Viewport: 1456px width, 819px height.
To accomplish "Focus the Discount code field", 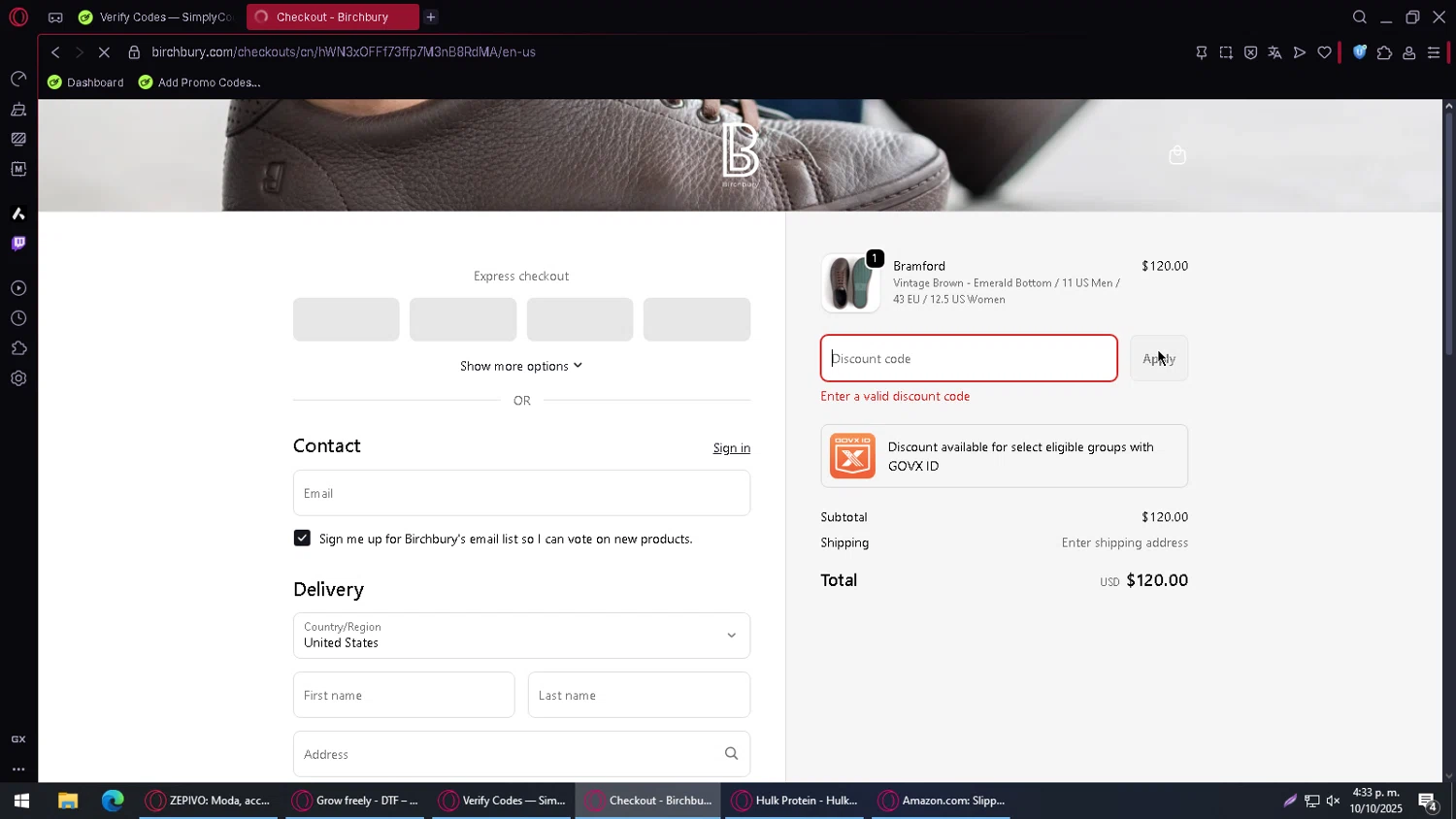I will (969, 359).
